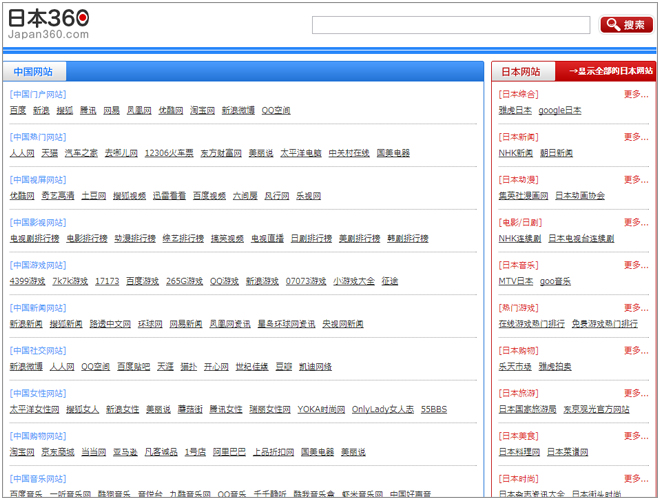
Task: Open the 12306火车票 link
Action: (169, 153)
